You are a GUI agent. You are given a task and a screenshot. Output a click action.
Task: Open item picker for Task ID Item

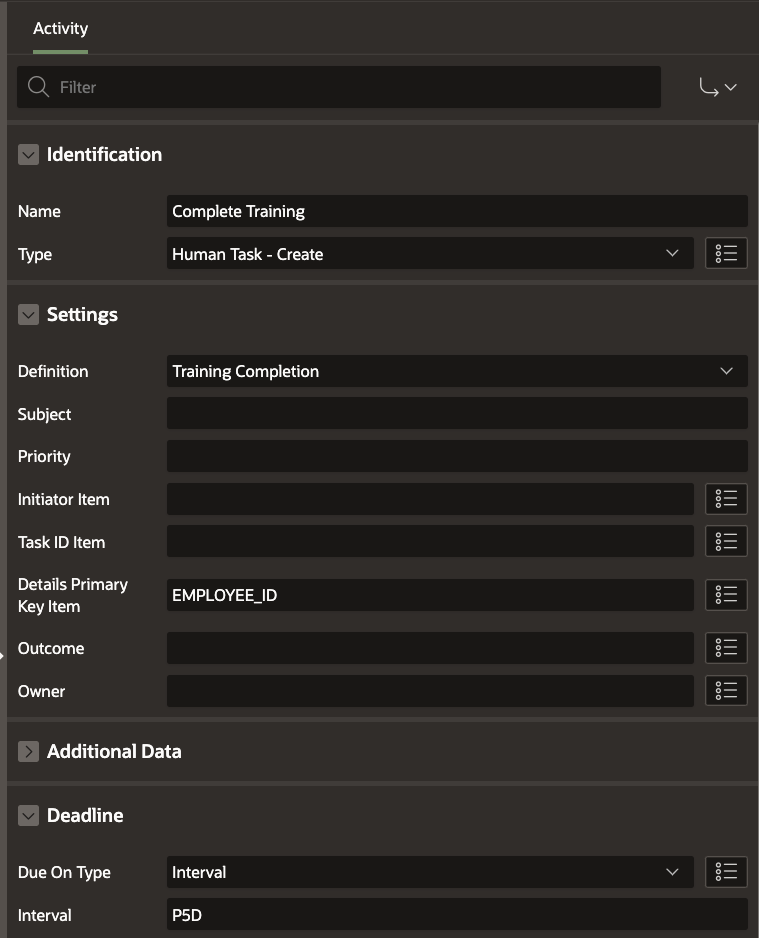point(727,542)
